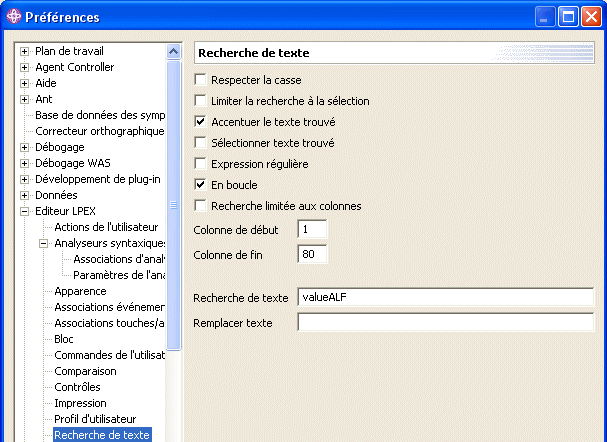Open Base de données des symptômes page

(100, 115)
